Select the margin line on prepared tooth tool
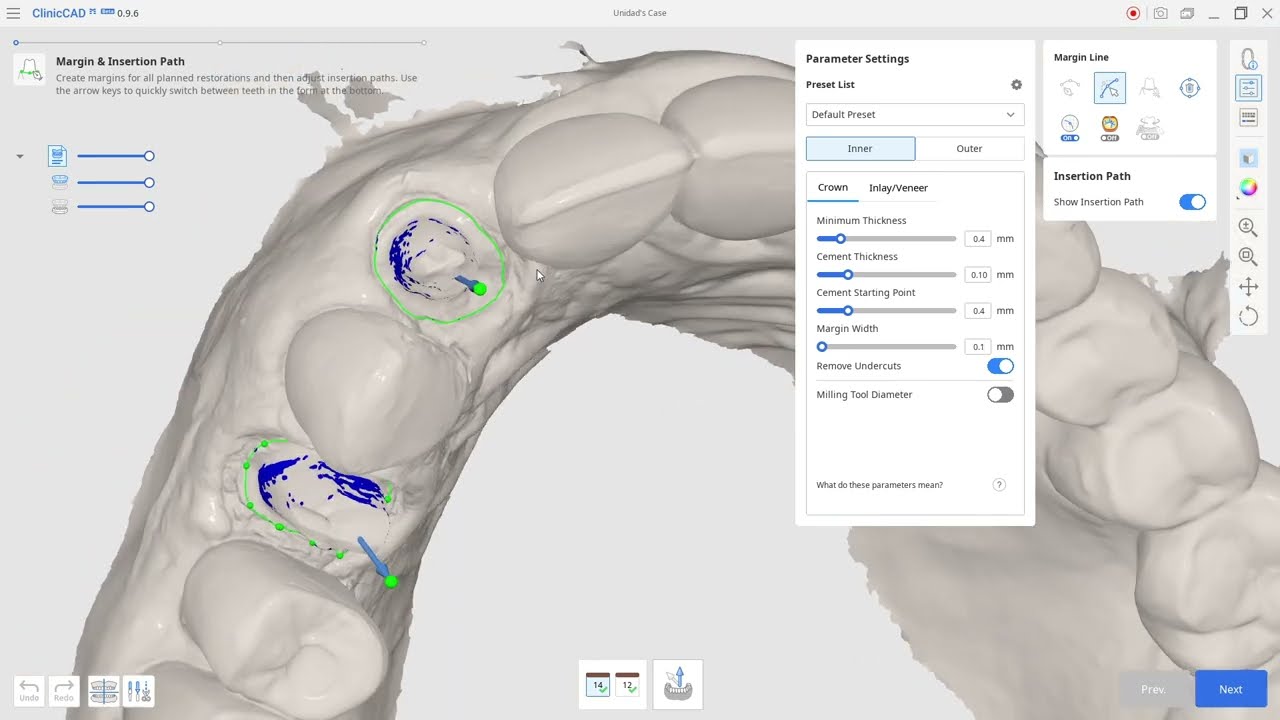 [x=1149, y=88]
